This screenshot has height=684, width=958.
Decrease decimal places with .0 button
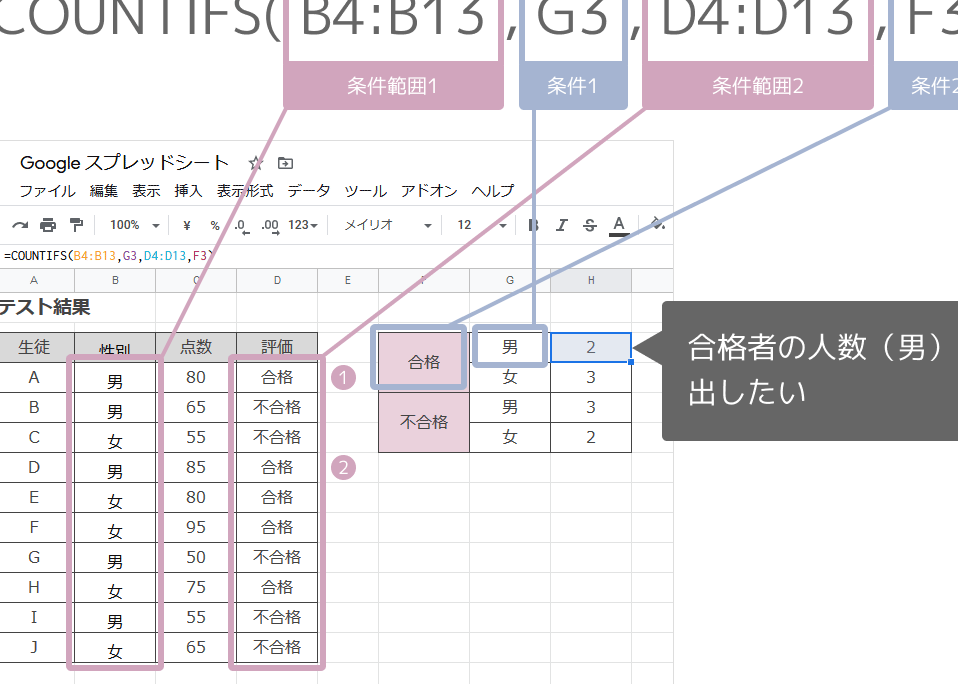(x=241, y=227)
